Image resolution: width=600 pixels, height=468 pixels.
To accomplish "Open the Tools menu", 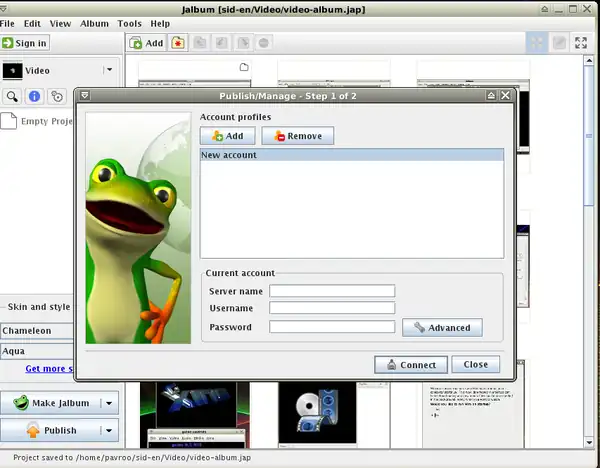I will pos(129,23).
